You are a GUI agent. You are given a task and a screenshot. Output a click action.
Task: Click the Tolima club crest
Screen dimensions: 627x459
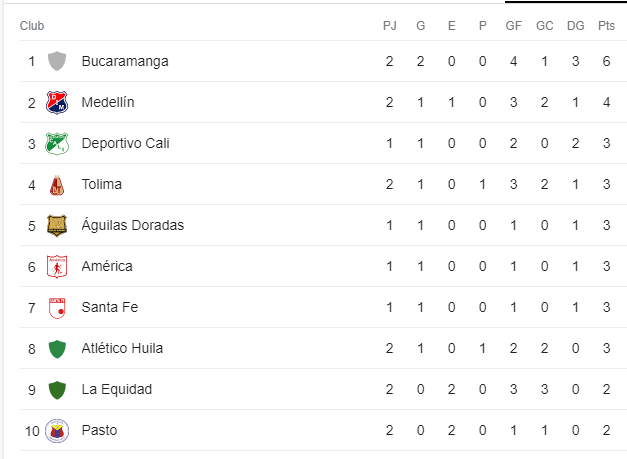click(x=57, y=185)
